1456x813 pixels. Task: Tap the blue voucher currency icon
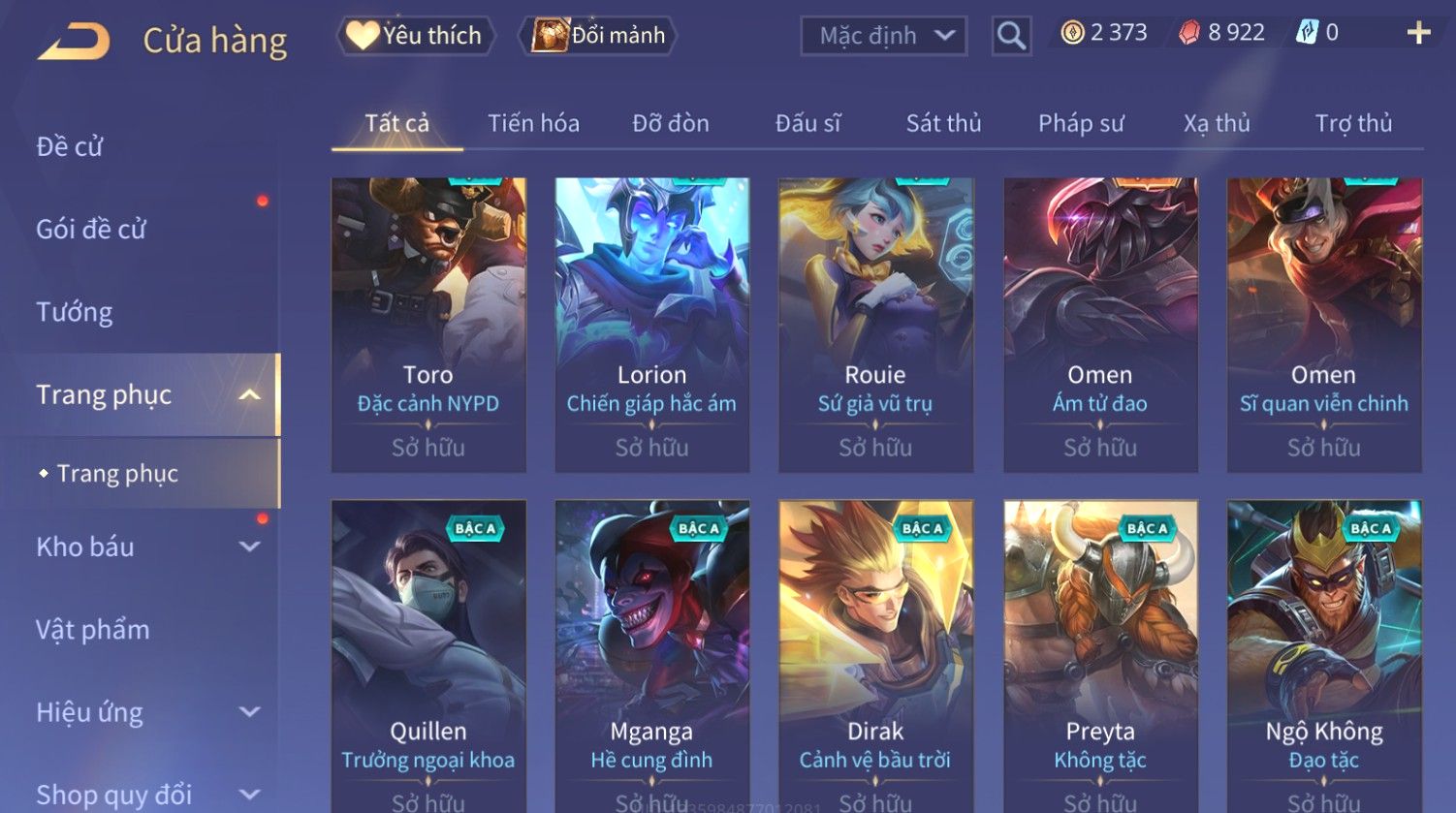1307,33
